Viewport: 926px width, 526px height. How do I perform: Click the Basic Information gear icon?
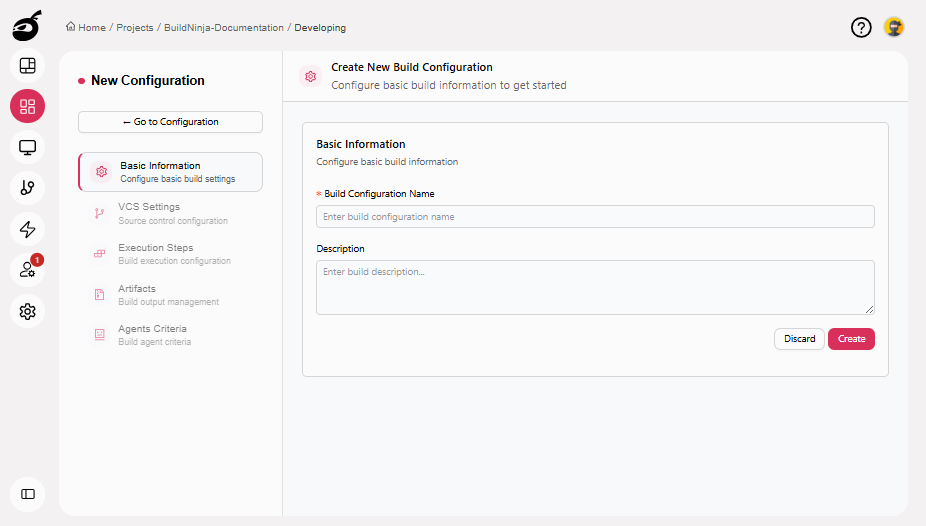tap(102, 172)
